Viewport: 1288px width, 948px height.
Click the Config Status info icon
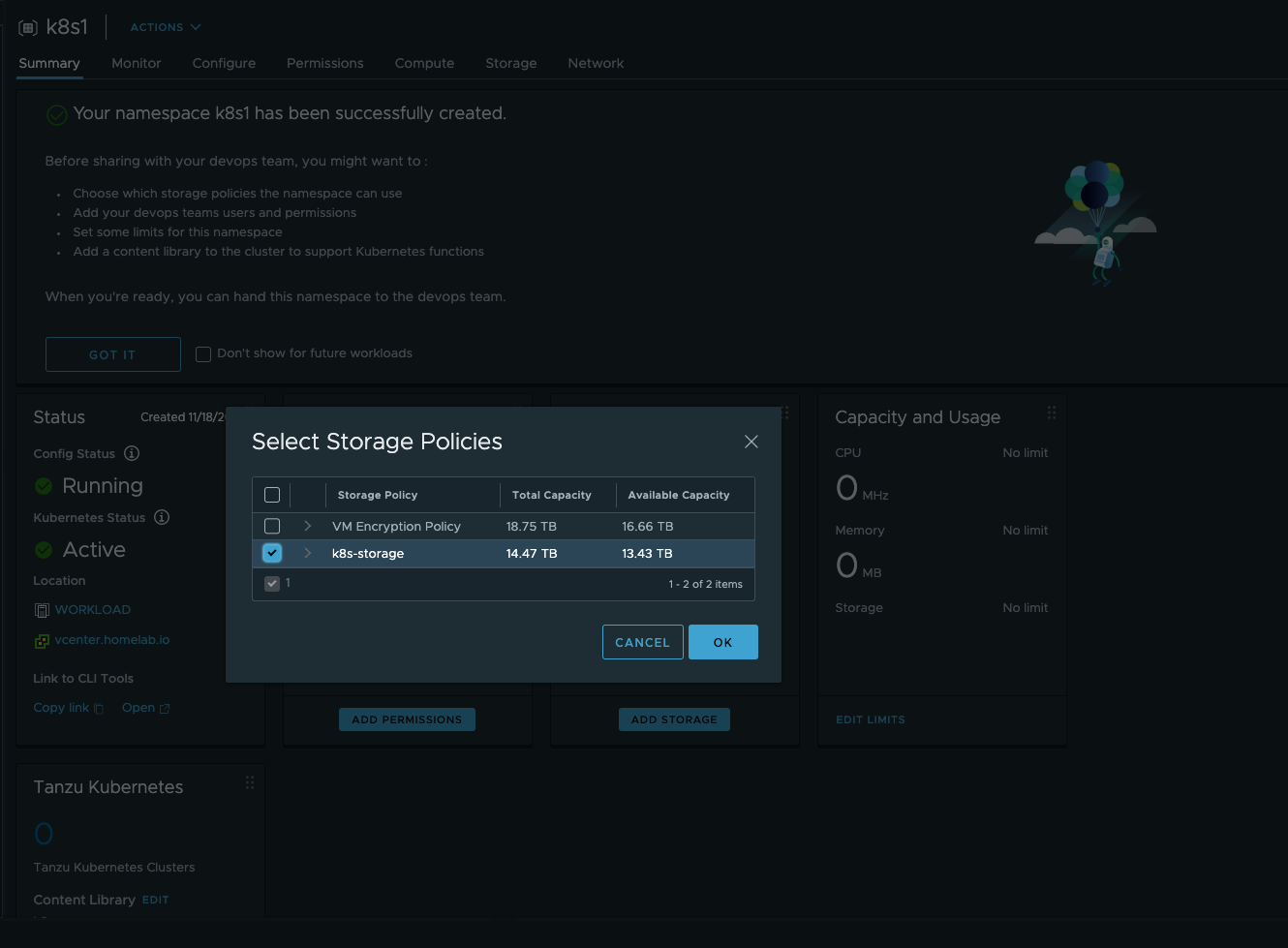(x=132, y=453)
